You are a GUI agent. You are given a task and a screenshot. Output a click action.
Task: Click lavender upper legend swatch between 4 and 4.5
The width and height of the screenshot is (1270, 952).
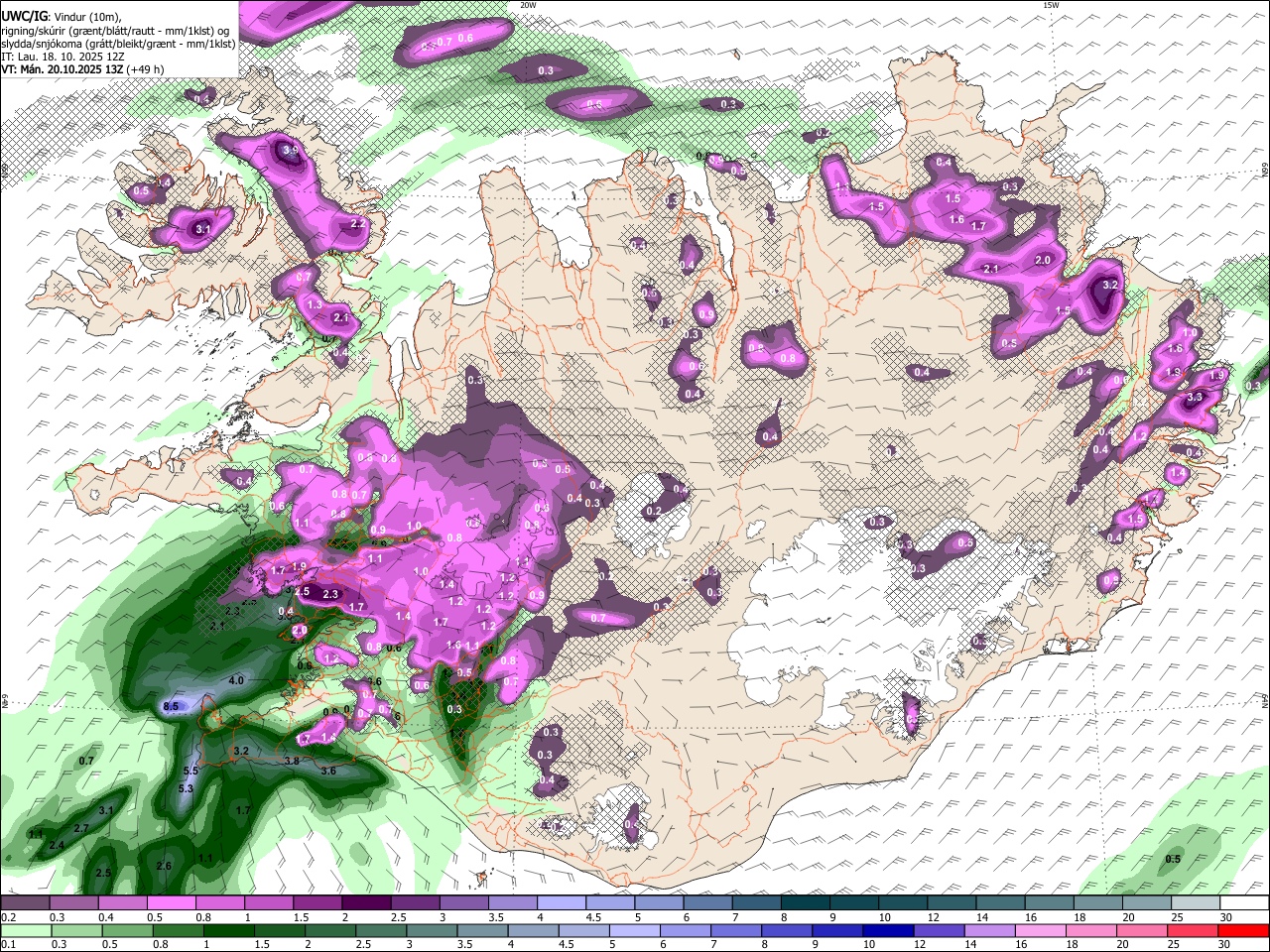click(x=560, y=903)
